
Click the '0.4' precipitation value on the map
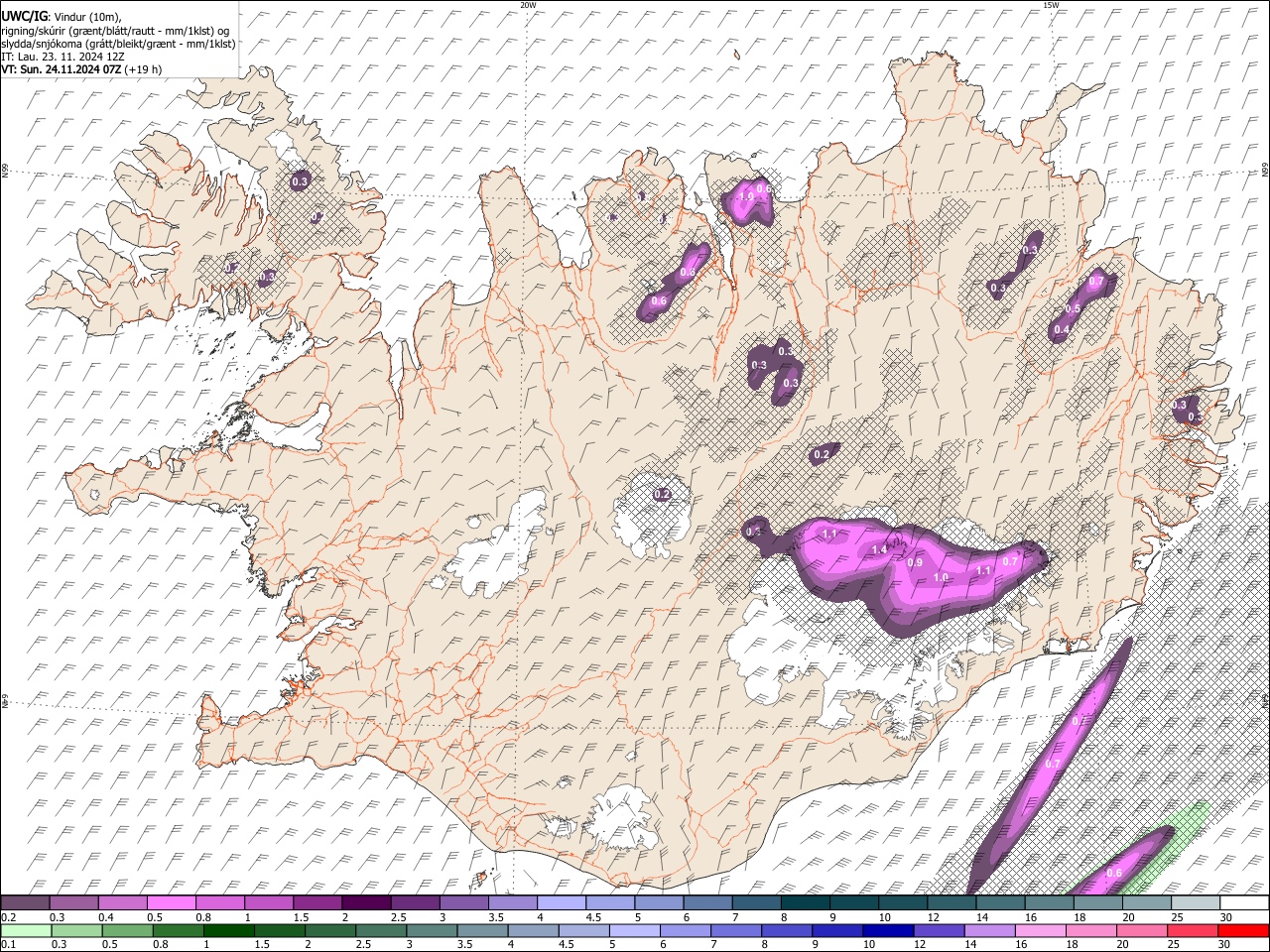(1062, 329)
